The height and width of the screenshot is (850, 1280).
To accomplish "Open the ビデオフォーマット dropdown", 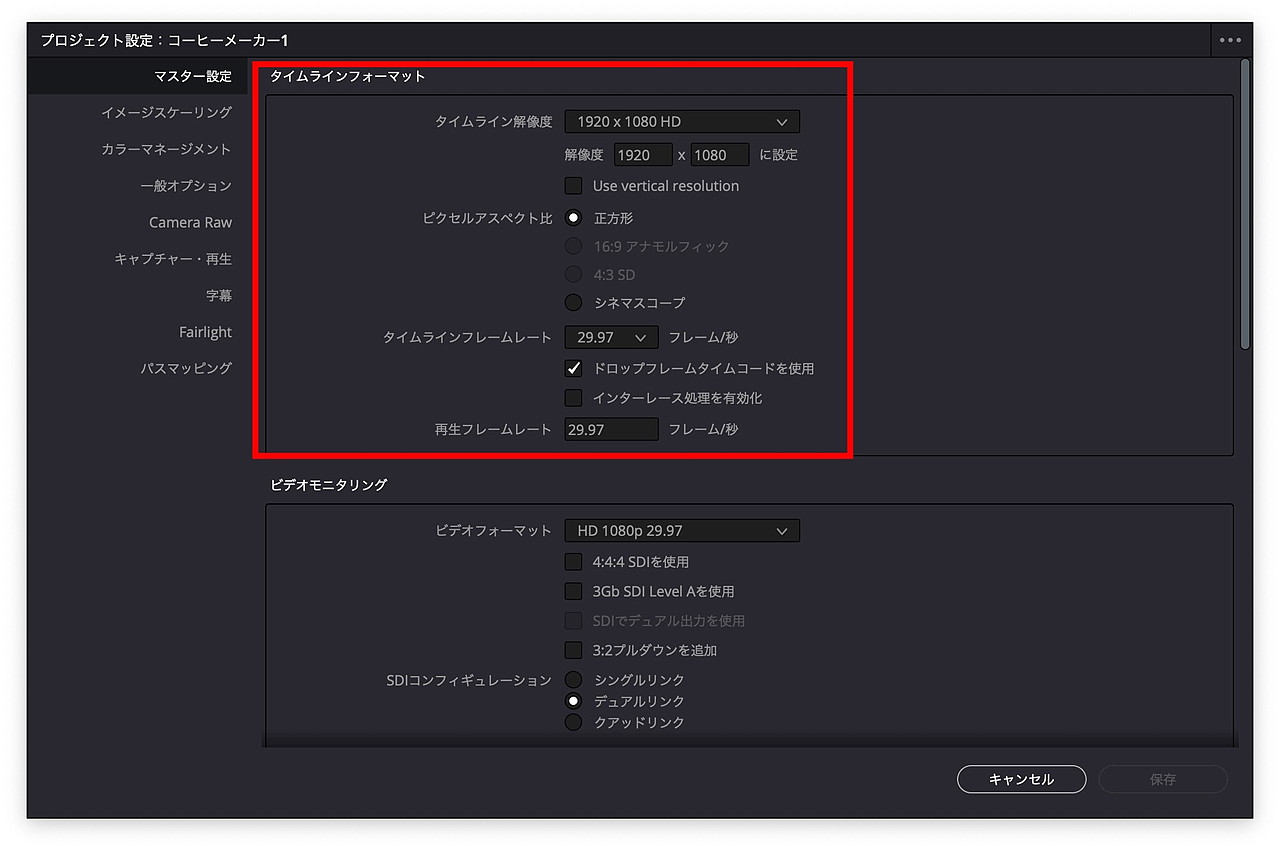I will [682, 530].
